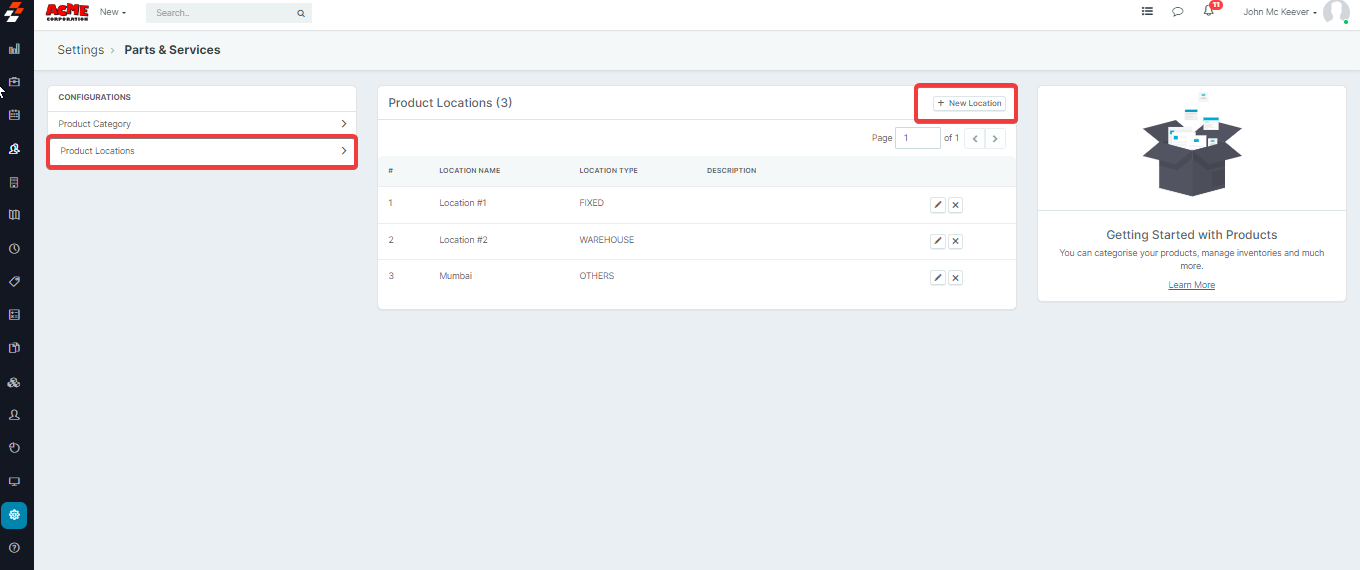Click the DESCRIPTION column header
Image resolution: width=1360 pixels, height=570 pixels.
coord(731,171)
